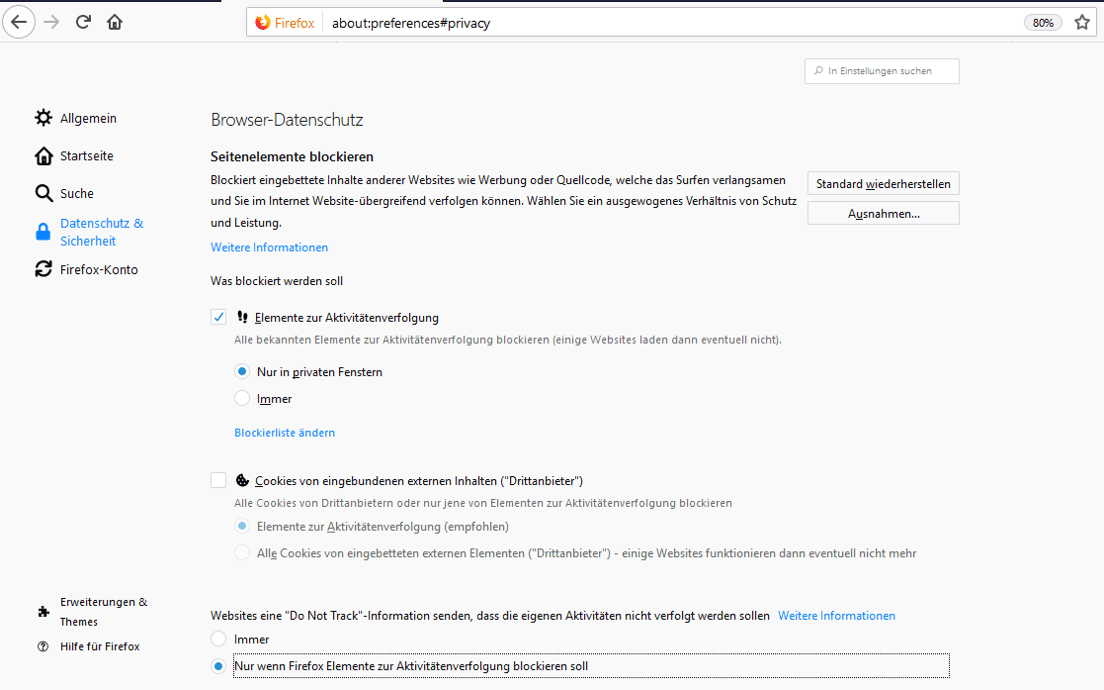Open the Allgemein settings category

click(x=76, y=118)
